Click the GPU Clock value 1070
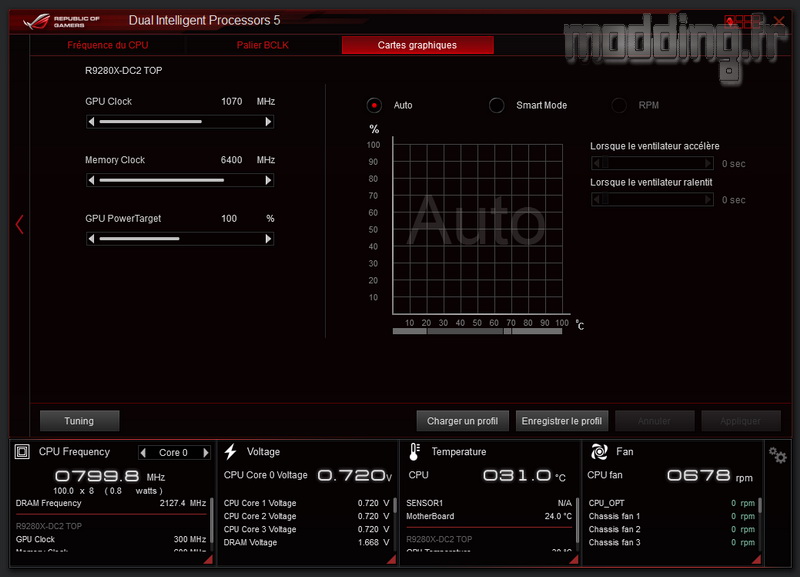This screenshot has width=800, height=577. pos(232,102)
